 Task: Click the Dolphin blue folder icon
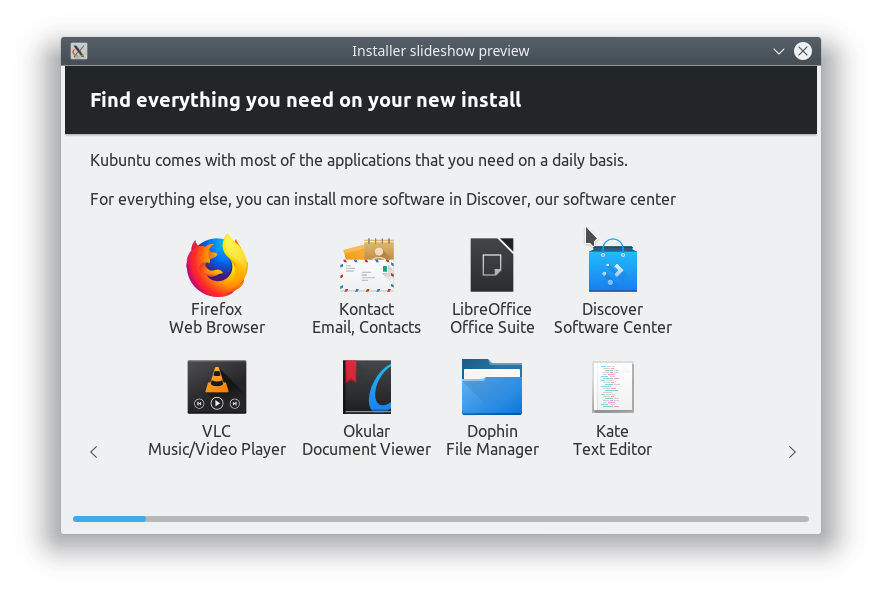click(492, 387)
